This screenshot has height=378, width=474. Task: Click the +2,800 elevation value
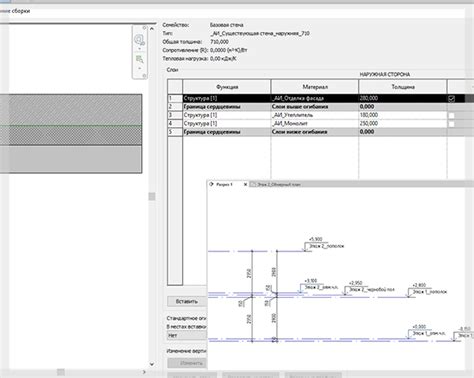419,285
